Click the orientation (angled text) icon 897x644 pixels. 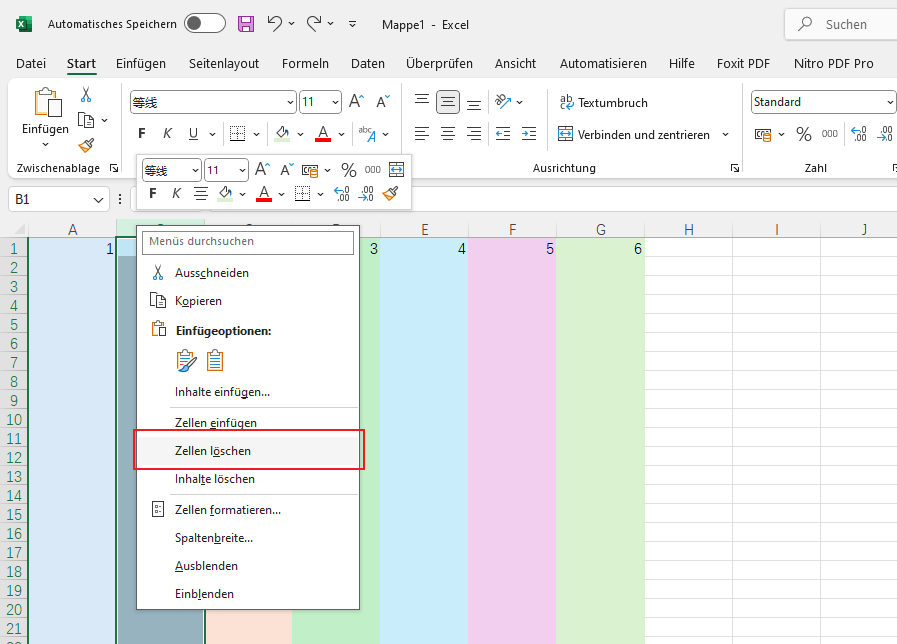[503, 102]
